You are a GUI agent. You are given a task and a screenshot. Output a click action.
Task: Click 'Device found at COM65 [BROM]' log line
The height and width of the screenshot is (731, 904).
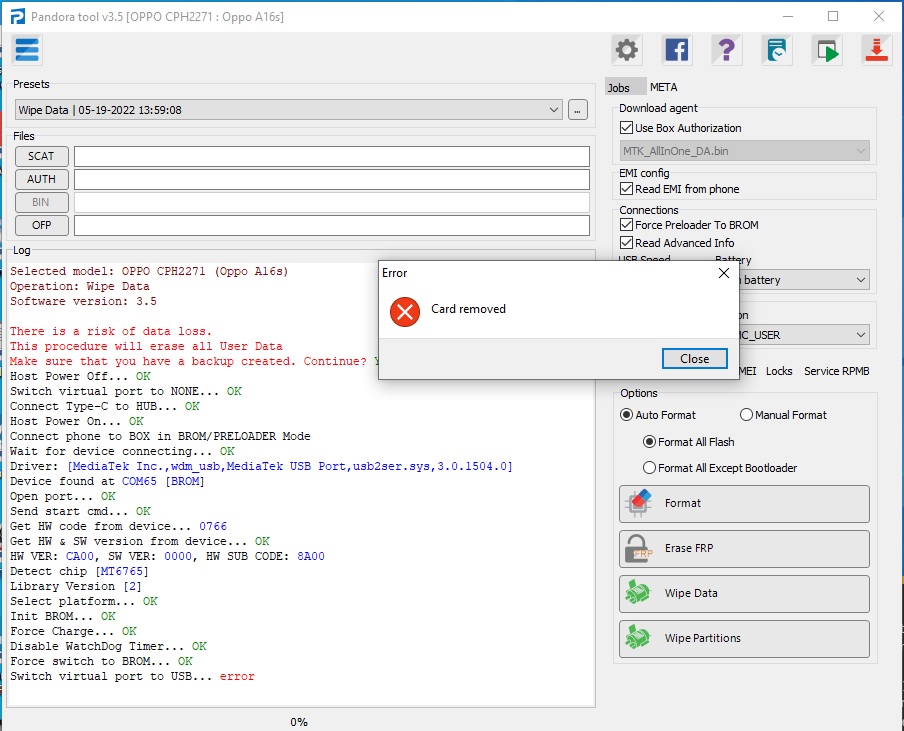[x=107, y=481]
